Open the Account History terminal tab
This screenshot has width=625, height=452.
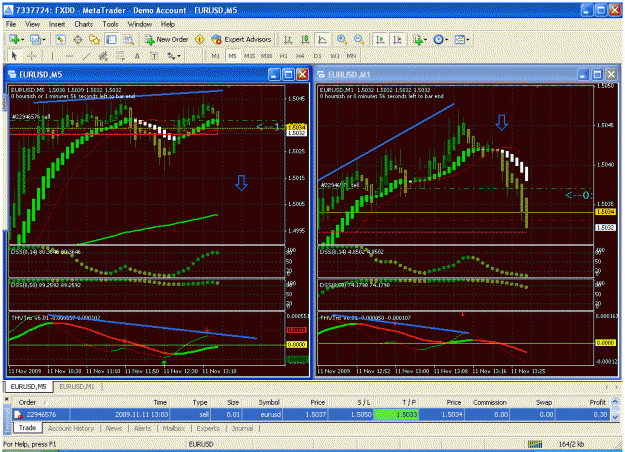pos(71,428)
